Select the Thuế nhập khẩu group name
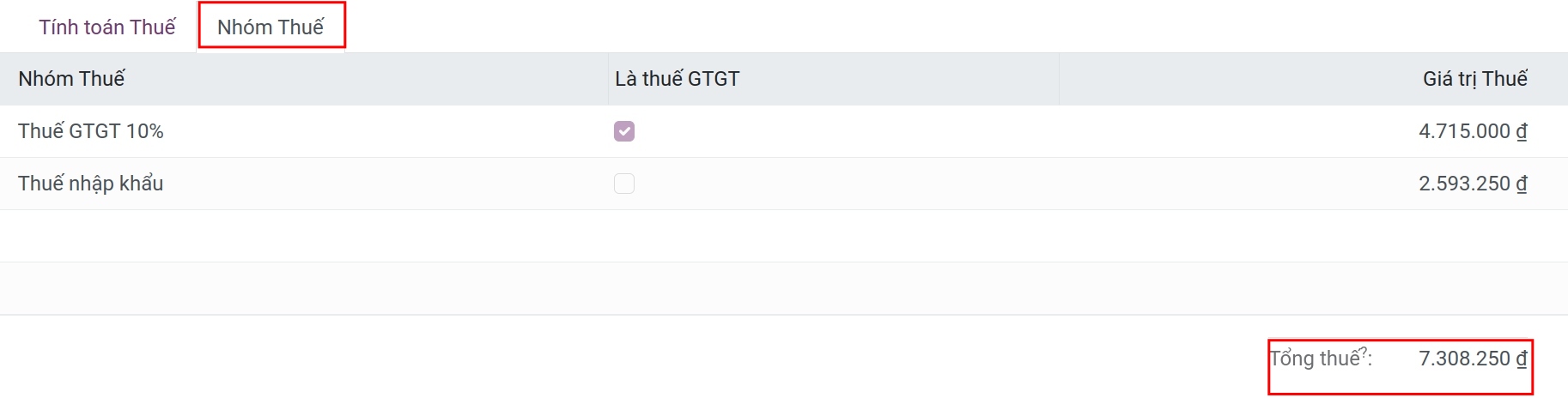Viewport: 1568px width, 404px height. (91, 184)
